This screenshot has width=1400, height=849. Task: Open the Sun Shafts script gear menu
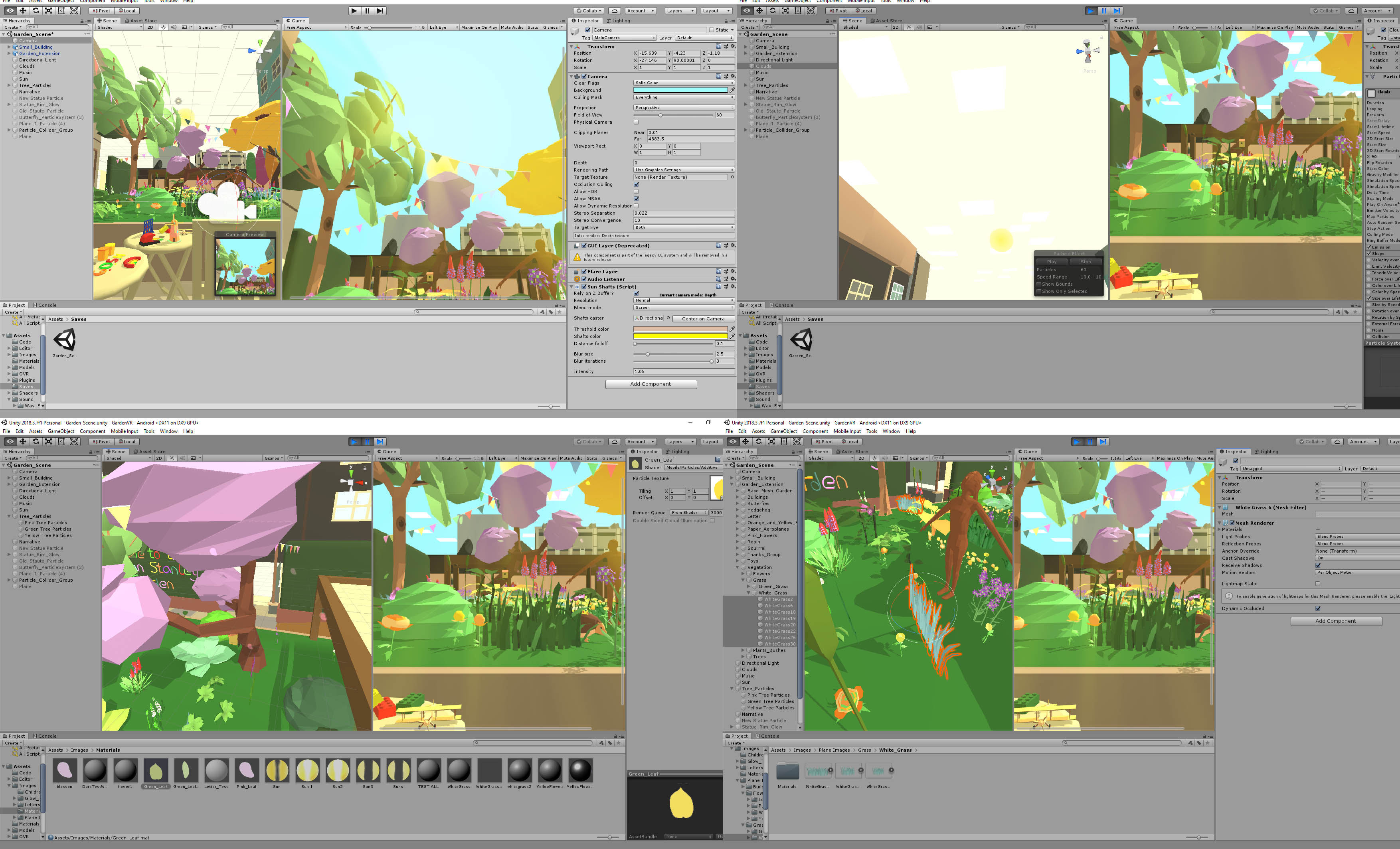pos(733,287)
